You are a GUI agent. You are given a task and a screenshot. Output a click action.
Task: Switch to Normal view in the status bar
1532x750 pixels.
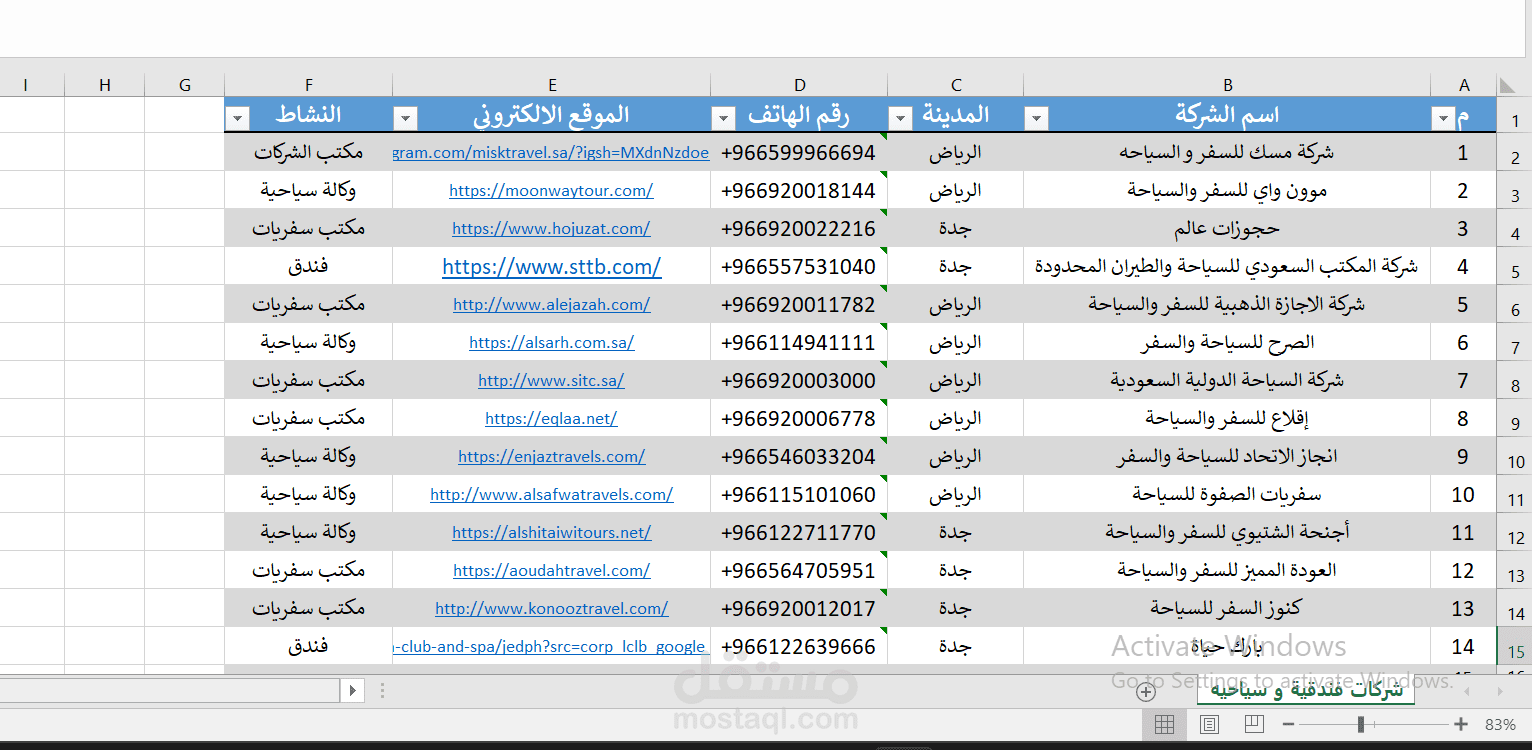coord(1163,724)
